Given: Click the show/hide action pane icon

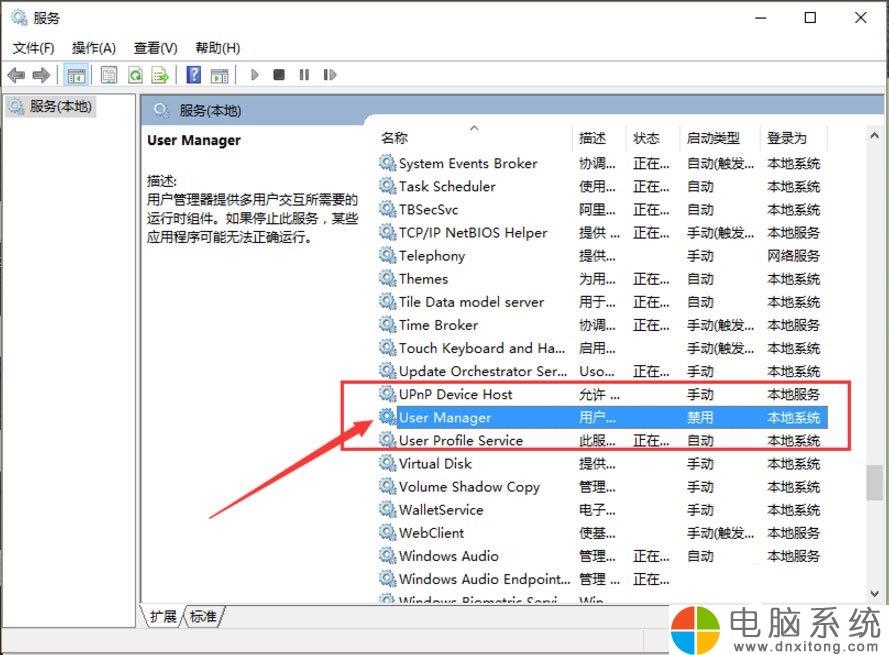Looking at the screenshot, I should [x=219, y=75].
